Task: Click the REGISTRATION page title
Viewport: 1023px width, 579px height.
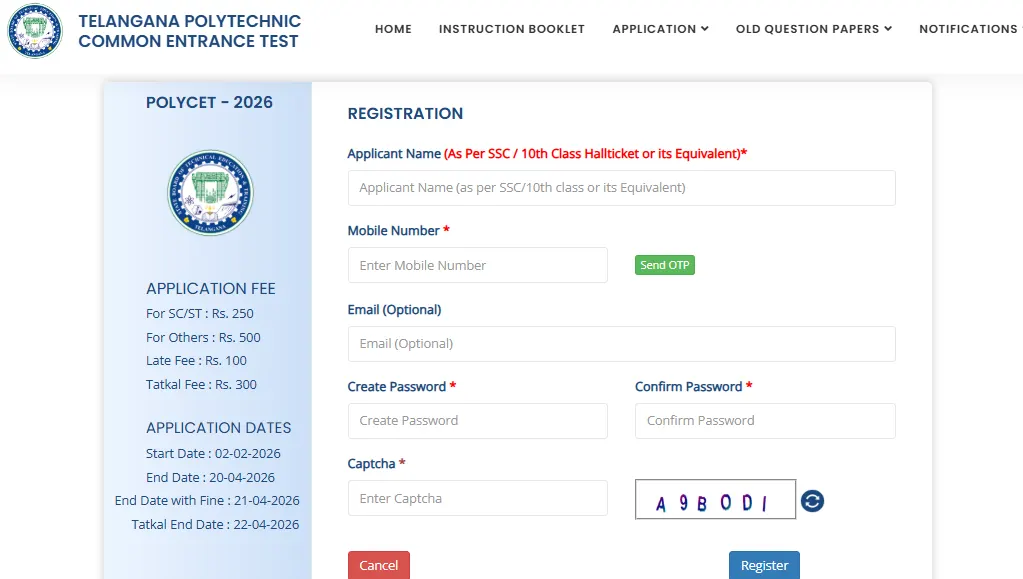Action: 405,113
